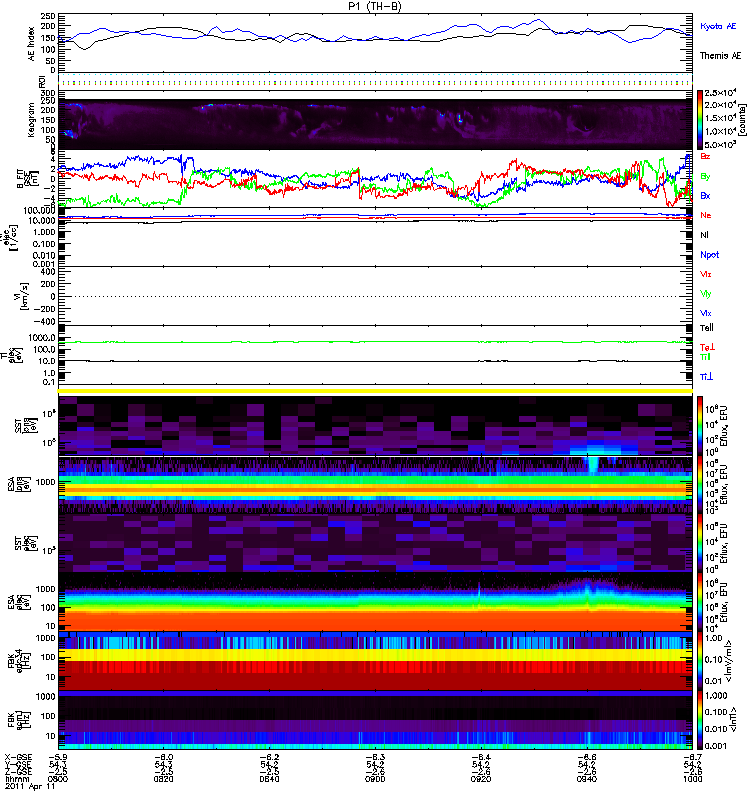Click the 0820 time tick label
Screen dimensions: 750x800
(x=163, y=780)
